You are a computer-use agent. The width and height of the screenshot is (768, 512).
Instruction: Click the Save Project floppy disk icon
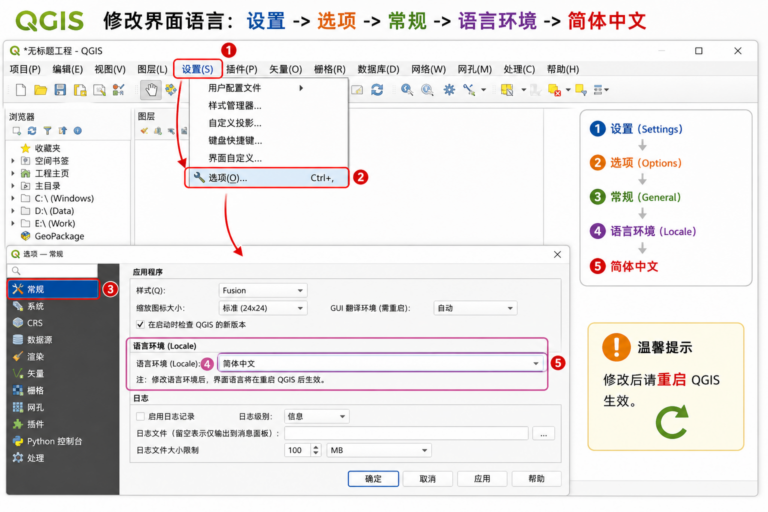[60, 90]
